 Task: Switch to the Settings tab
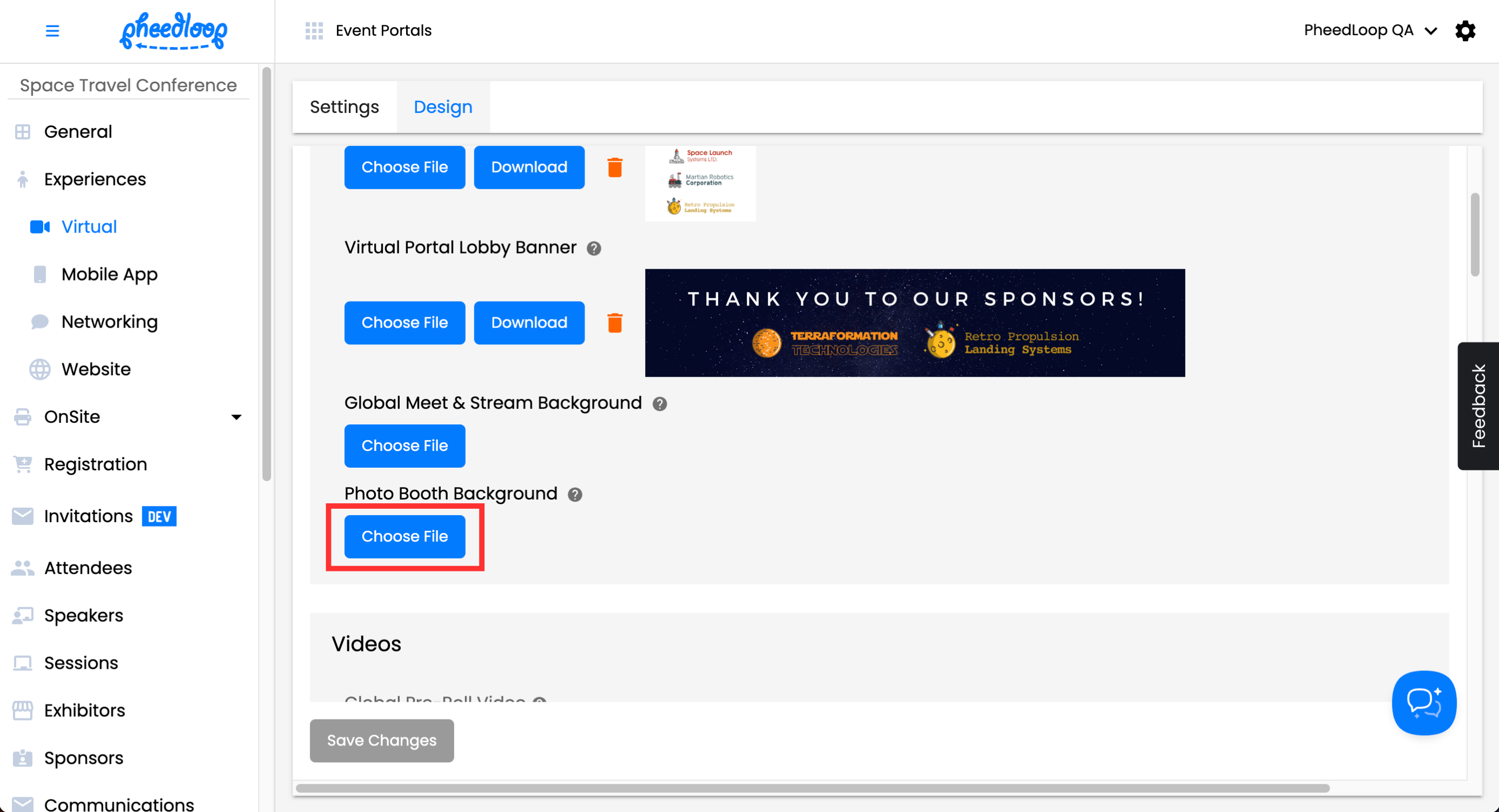pyautogui.click(x=344, y=107)
